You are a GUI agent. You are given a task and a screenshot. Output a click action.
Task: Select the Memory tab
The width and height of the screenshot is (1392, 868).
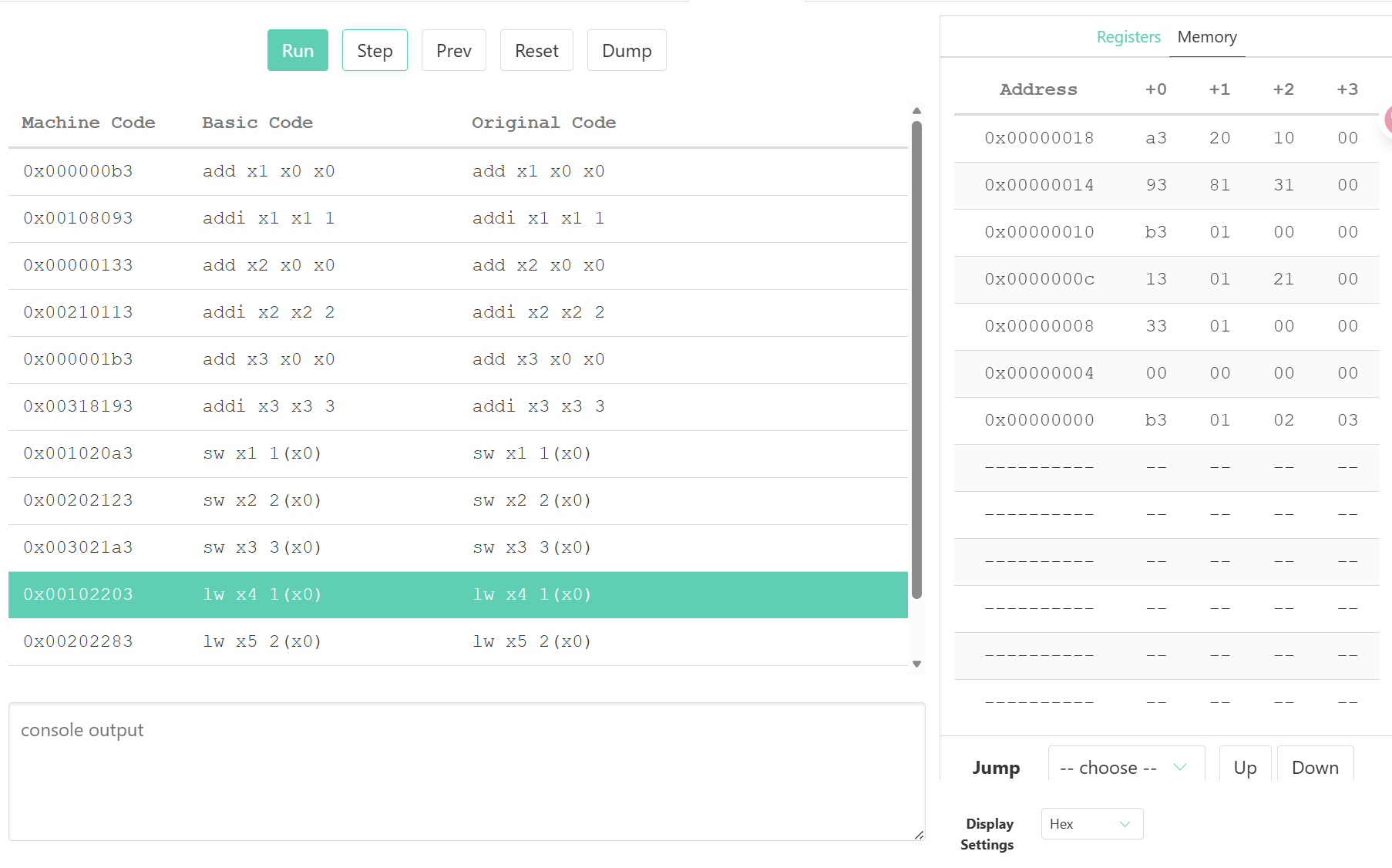(1206, 37)
